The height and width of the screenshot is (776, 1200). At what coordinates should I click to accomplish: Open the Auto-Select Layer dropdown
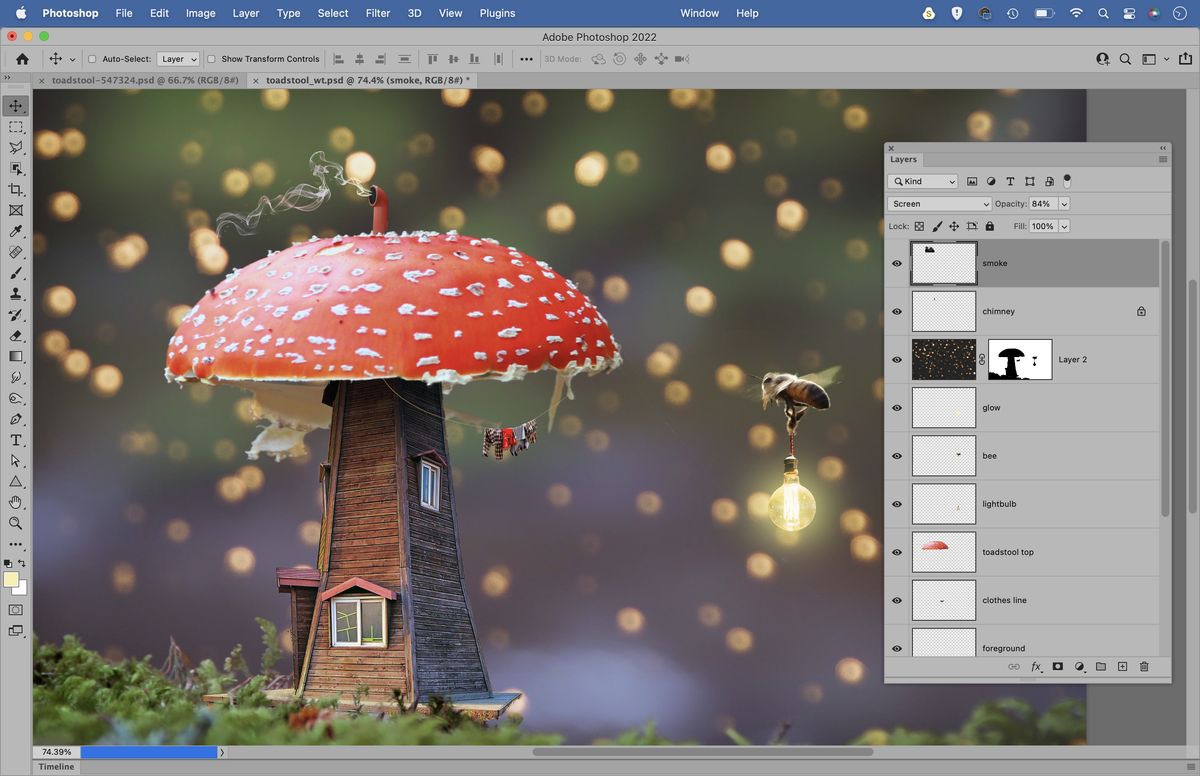click(x=178, y=59)
